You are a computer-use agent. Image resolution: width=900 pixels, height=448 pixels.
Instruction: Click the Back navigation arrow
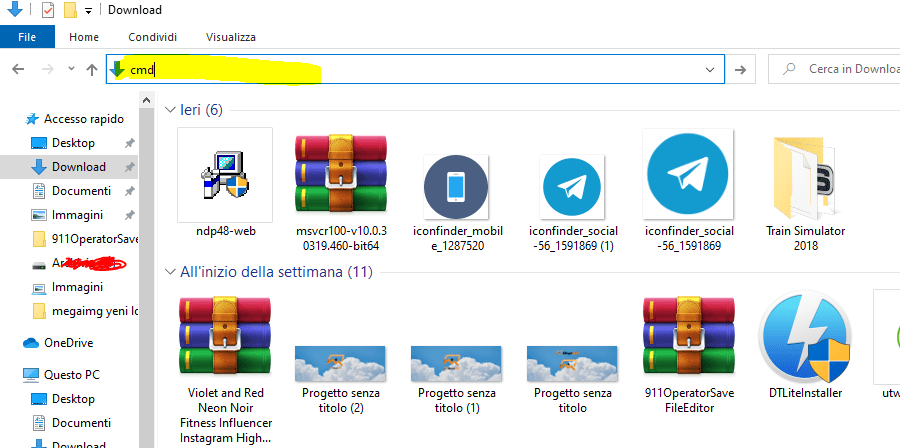(18, 69)
